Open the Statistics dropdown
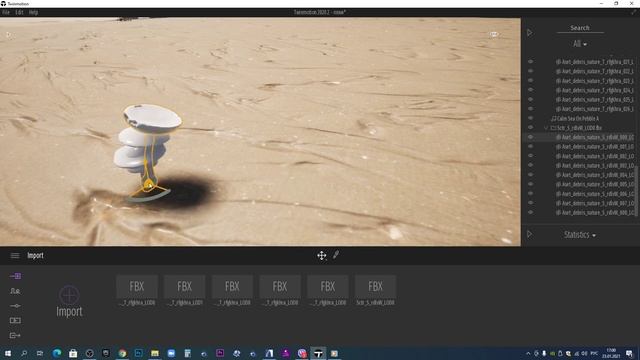This screenshot has height=360, width=640. (x=580, y=235)
